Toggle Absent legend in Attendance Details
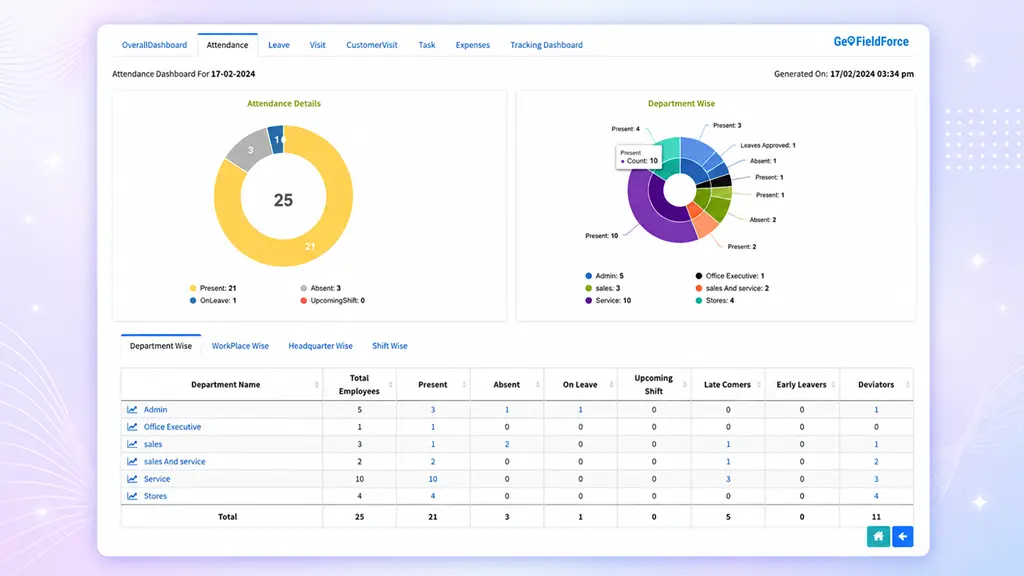This screenshot has width=1024, height=576. pos(321,288)
